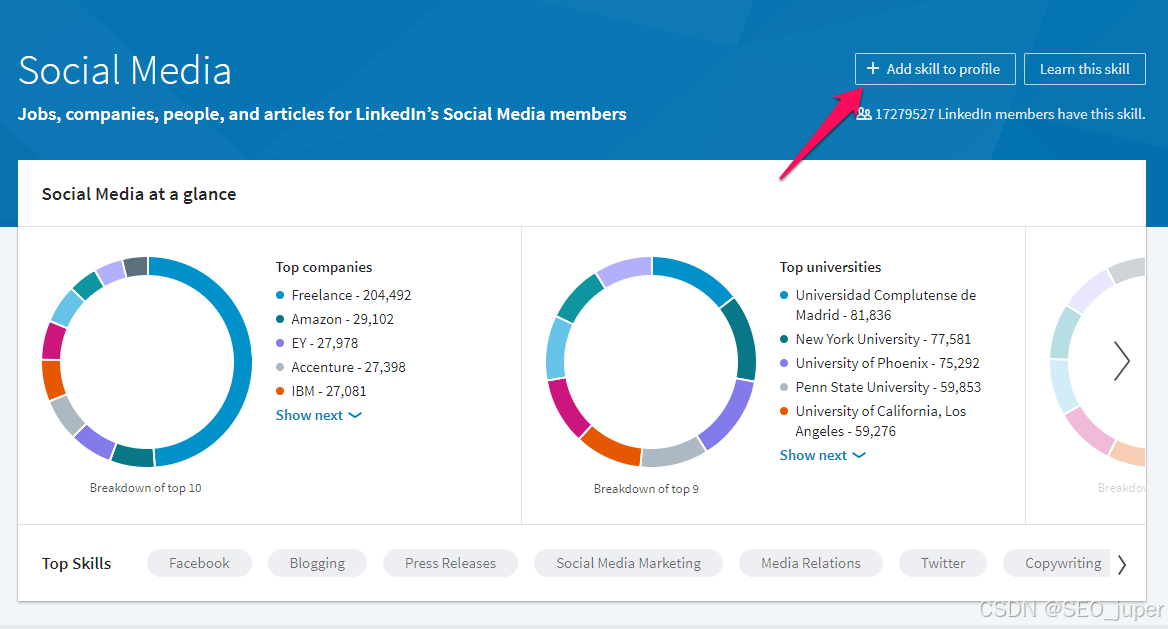Advance Top Skills list with right chevron
Screen dimensions: 1168x629
[1122, 564]
